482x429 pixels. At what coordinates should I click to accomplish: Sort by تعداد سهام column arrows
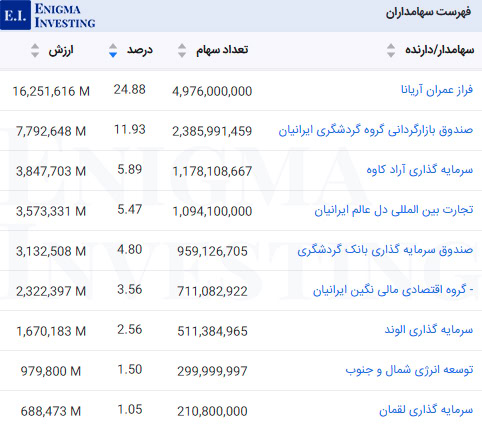[182, 50]
